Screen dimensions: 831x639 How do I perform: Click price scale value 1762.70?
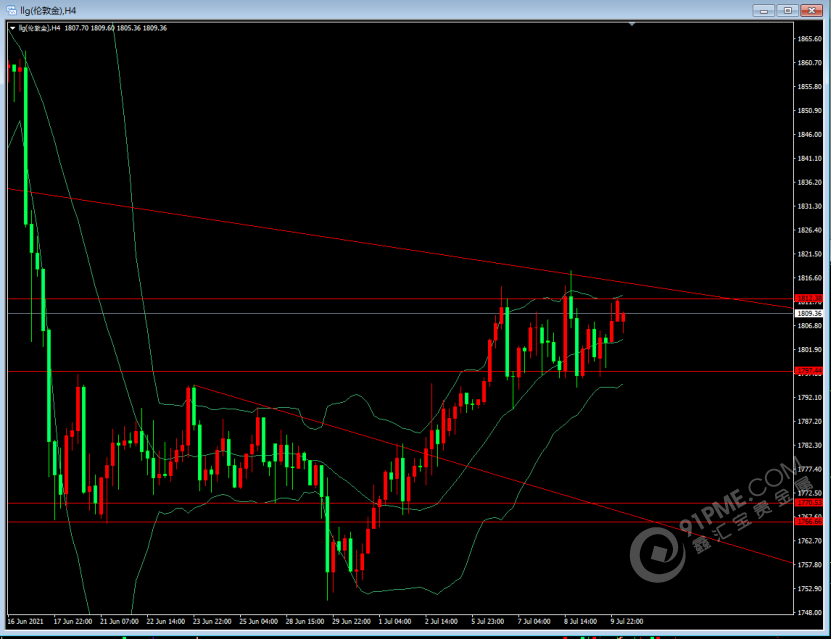(x=809, y=541)
